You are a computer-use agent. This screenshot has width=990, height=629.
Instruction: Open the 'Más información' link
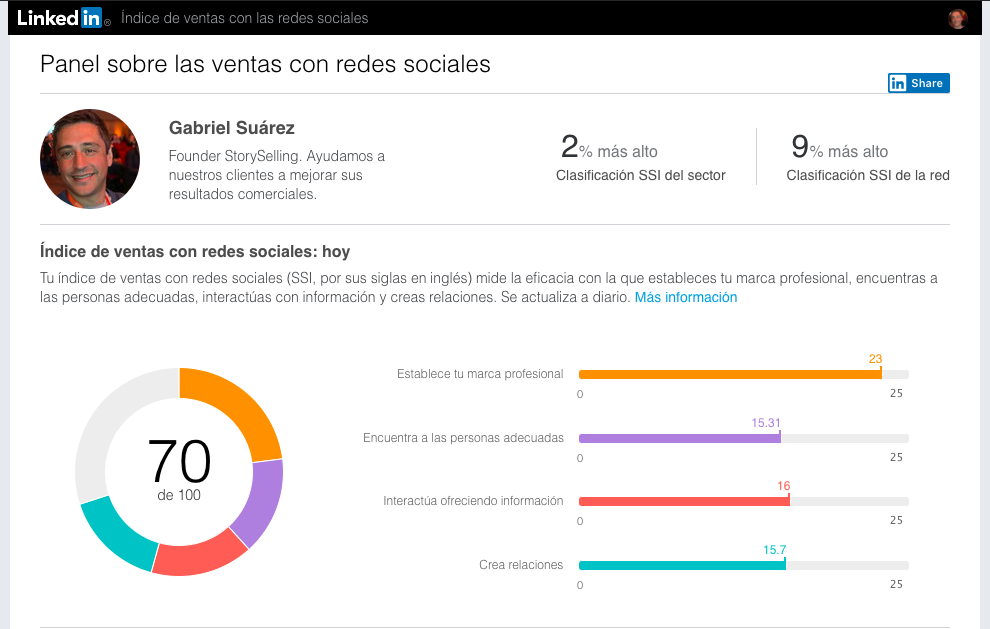[686, 297]
